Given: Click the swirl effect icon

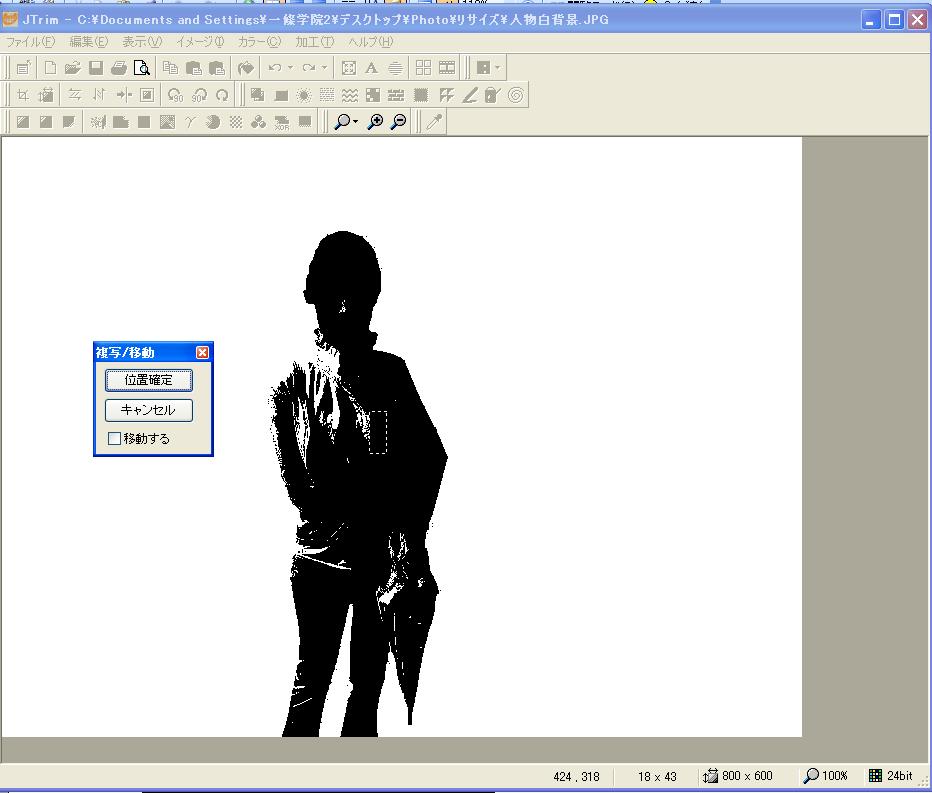Looking at the screenshot, I should pyautogui.click(x=516, y=95).
